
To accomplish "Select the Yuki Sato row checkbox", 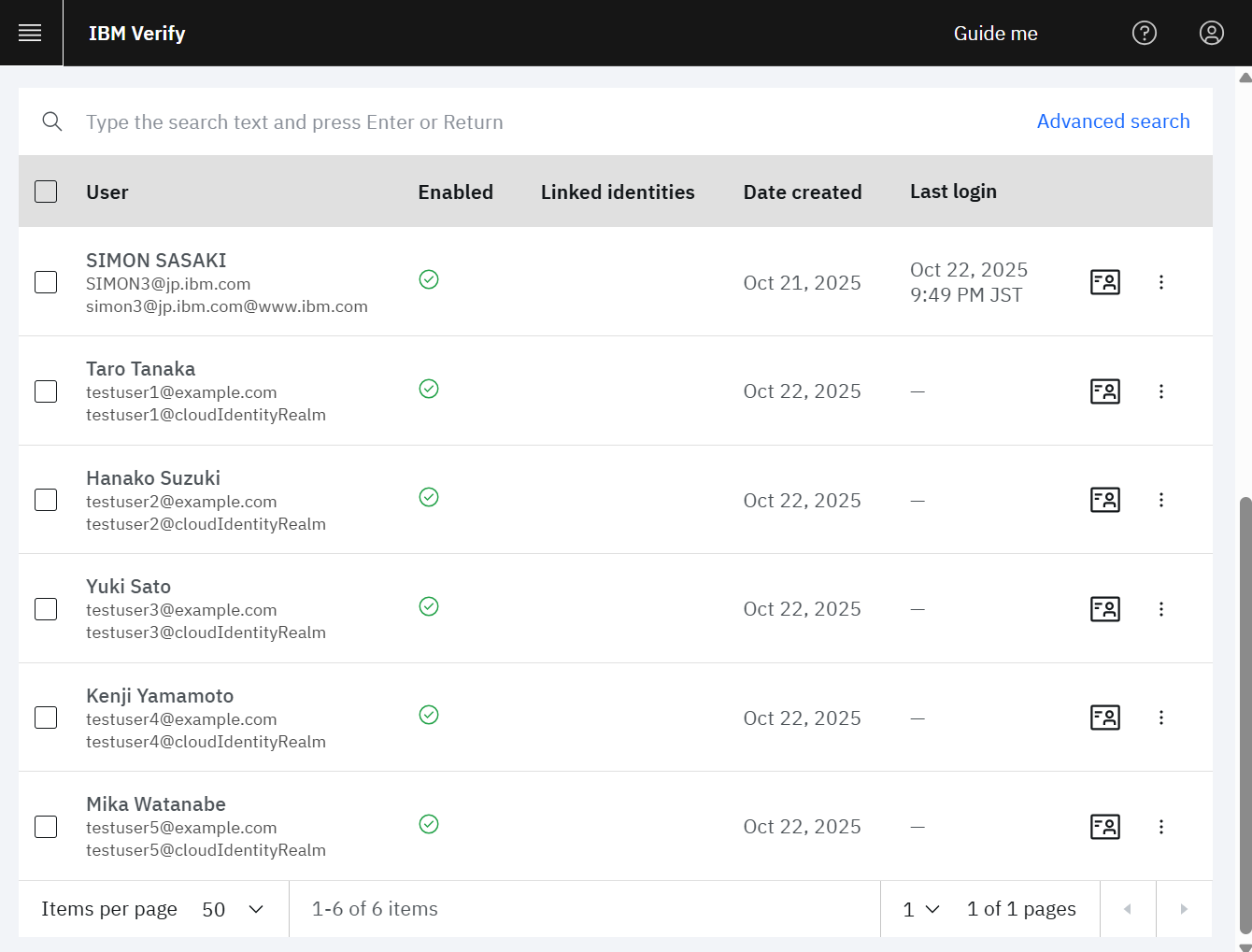I will click(46, 609).
